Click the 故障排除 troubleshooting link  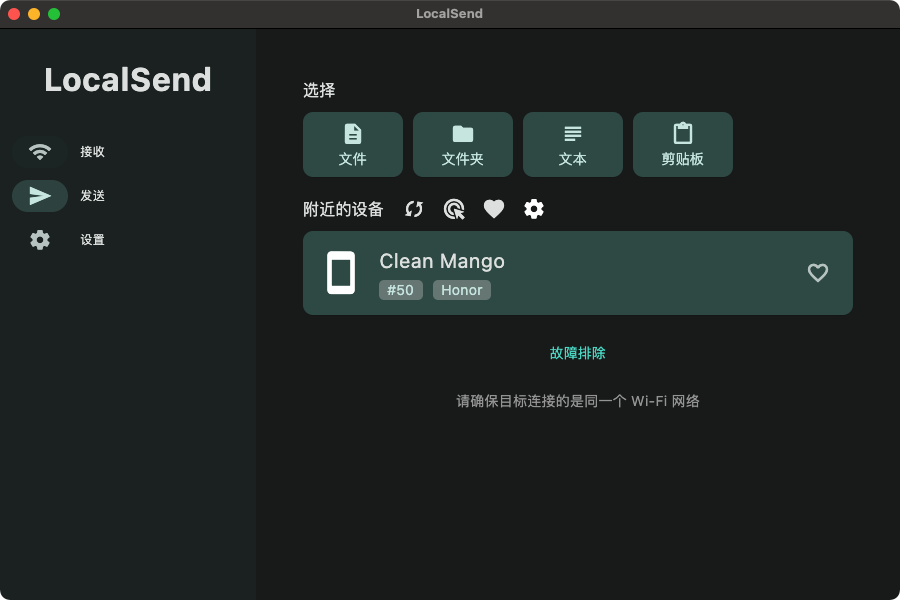tap(577, 352)
